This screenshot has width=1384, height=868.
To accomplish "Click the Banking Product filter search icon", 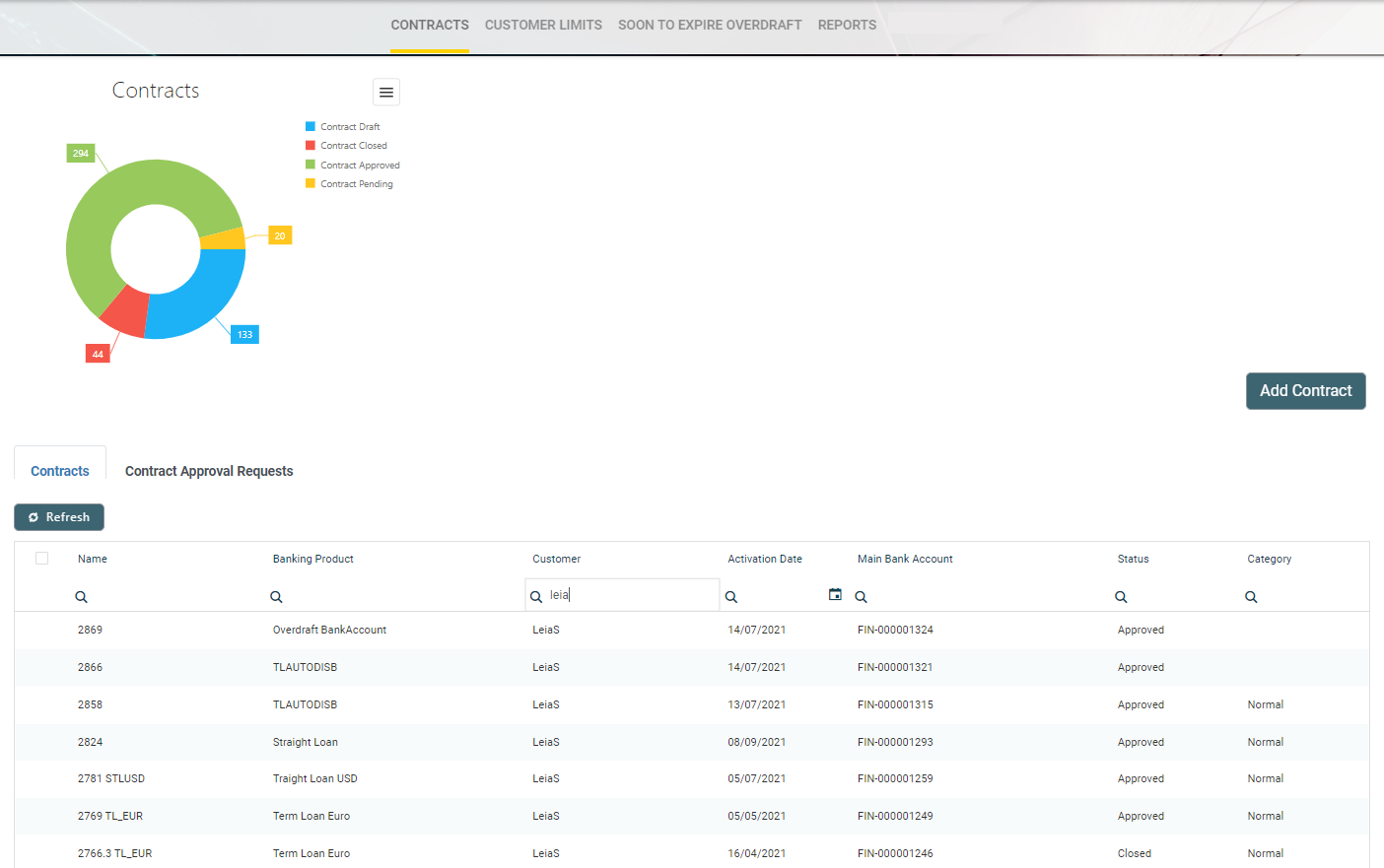I will pyautogui.click(x=277, y=597).
